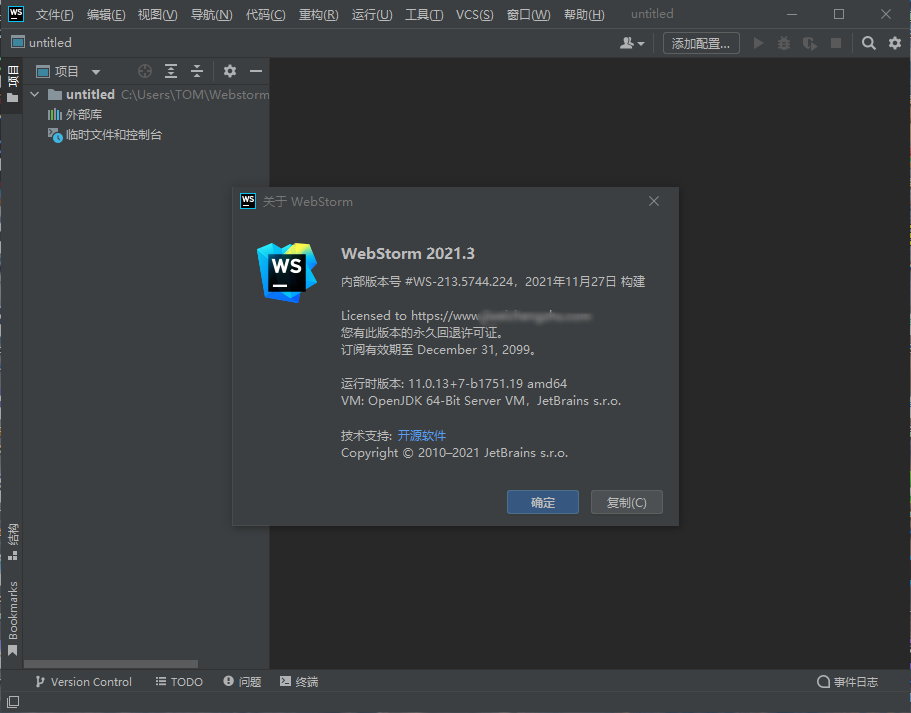911x713 pixels.
Task: Click the VM: OpenJDK 64-Bit Server VM line
Action: 481,401
